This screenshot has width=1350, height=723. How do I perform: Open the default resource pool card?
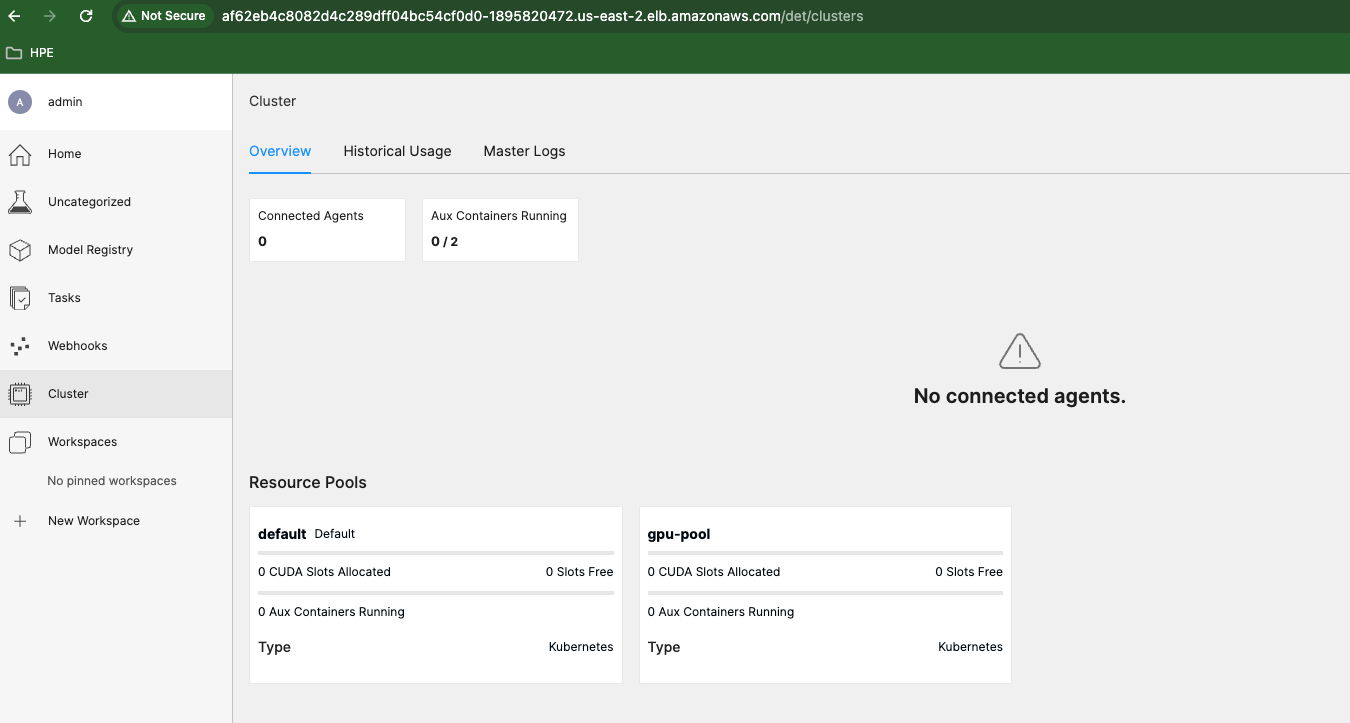point(436,595)
